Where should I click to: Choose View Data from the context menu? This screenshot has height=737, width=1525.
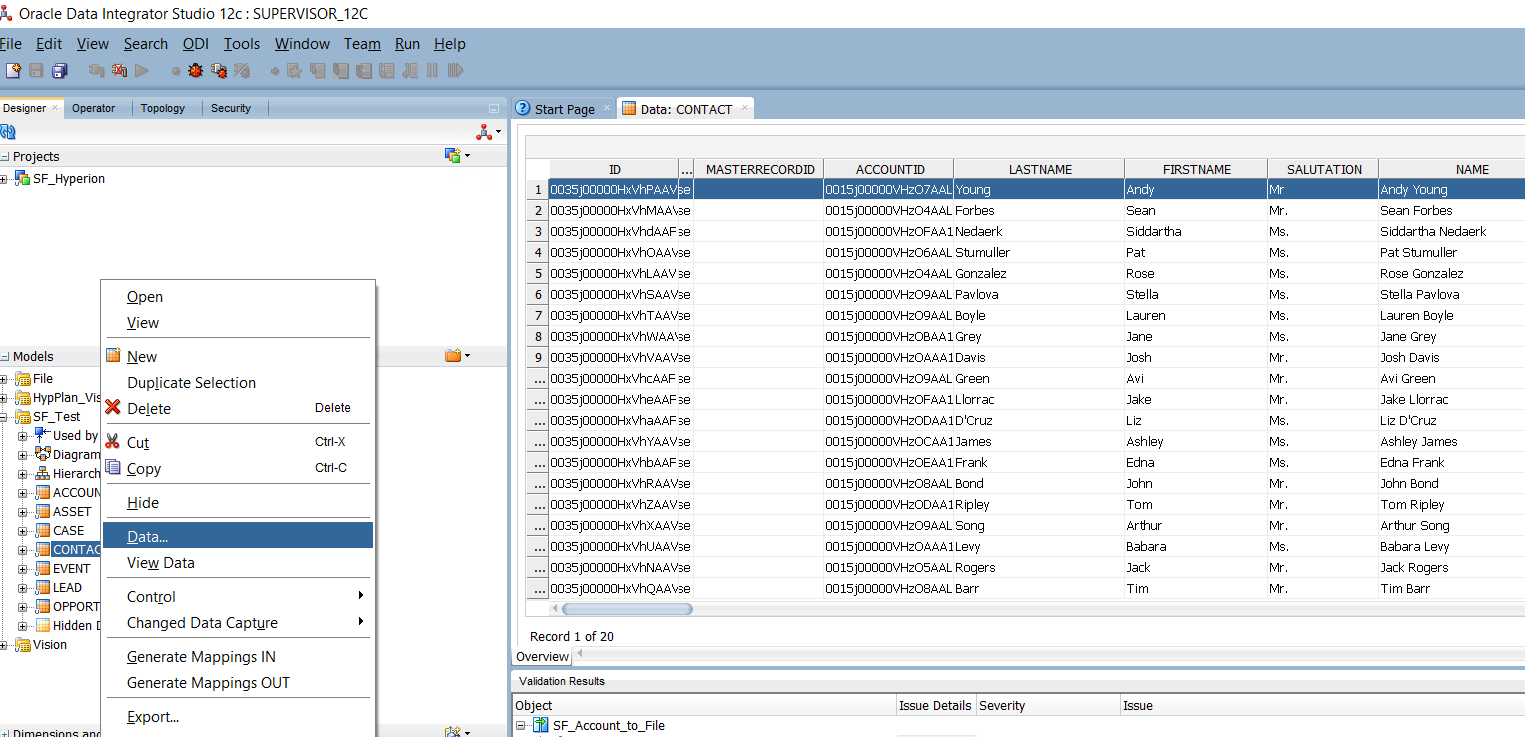[x=238, y=563]
